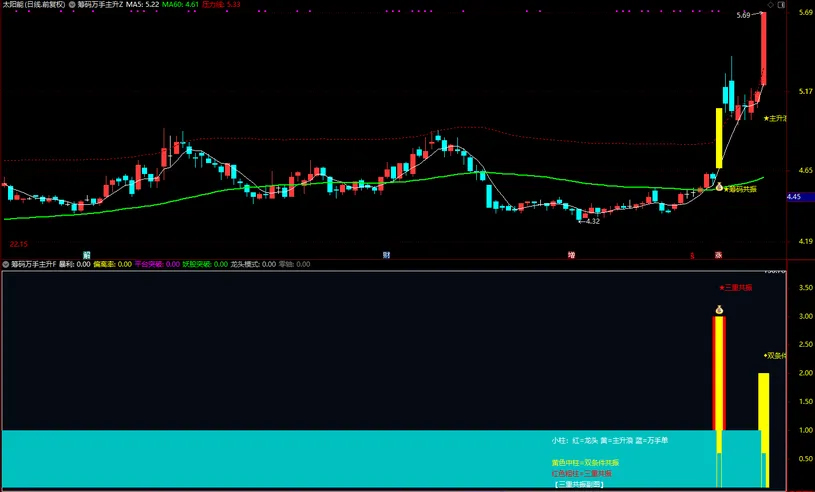The image size is (815, 492).
Task: Click the 龙头模式: 0.00 value
Action: pos(253,264)
